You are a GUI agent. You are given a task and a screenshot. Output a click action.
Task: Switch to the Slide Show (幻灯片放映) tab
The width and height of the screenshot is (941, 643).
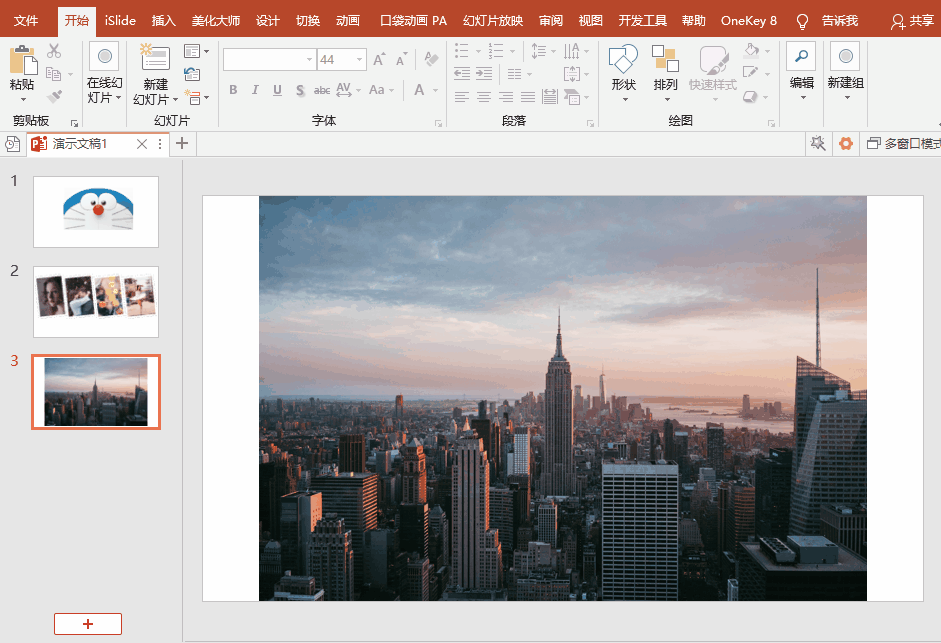pyautogui.click(x=493, y=21)
